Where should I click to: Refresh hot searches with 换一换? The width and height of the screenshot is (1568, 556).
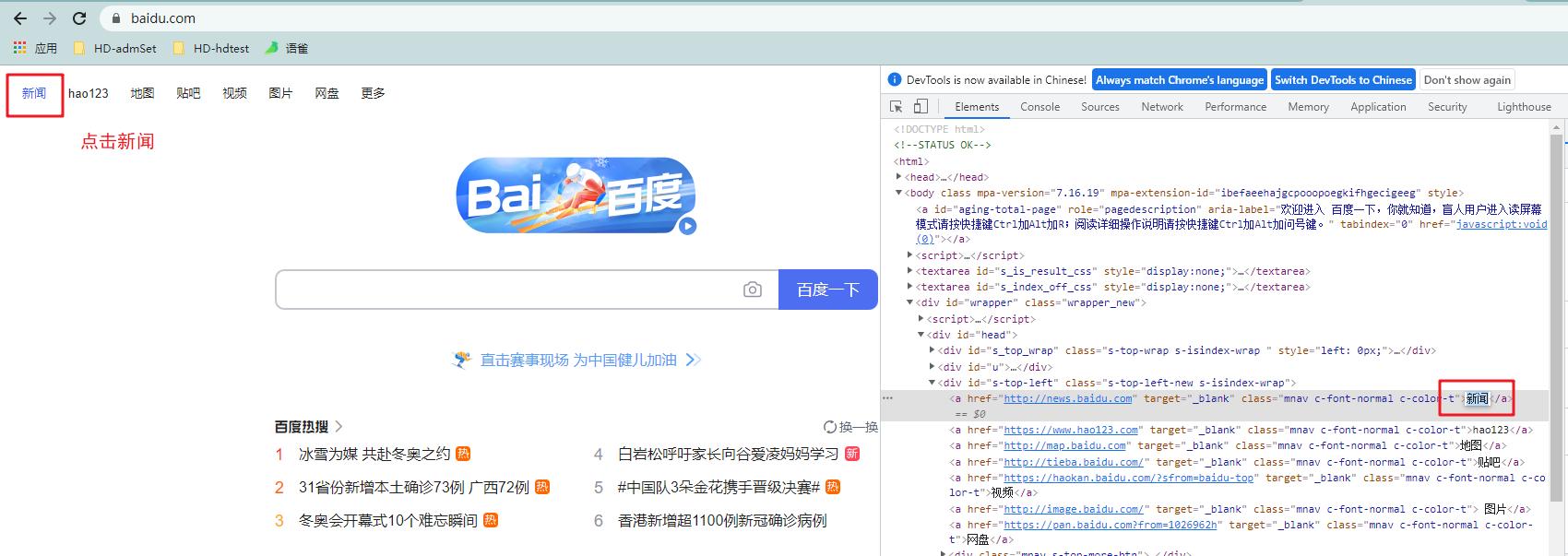850,427
